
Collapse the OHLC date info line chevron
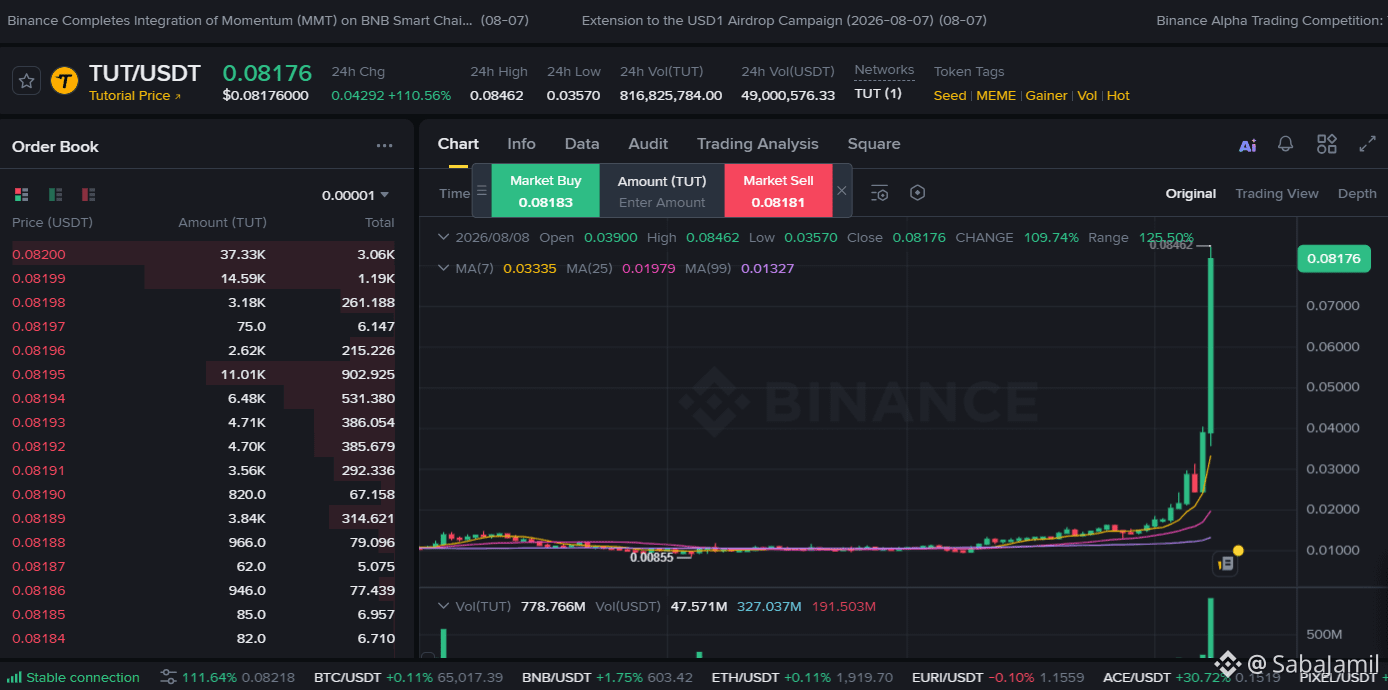[444, 238]
